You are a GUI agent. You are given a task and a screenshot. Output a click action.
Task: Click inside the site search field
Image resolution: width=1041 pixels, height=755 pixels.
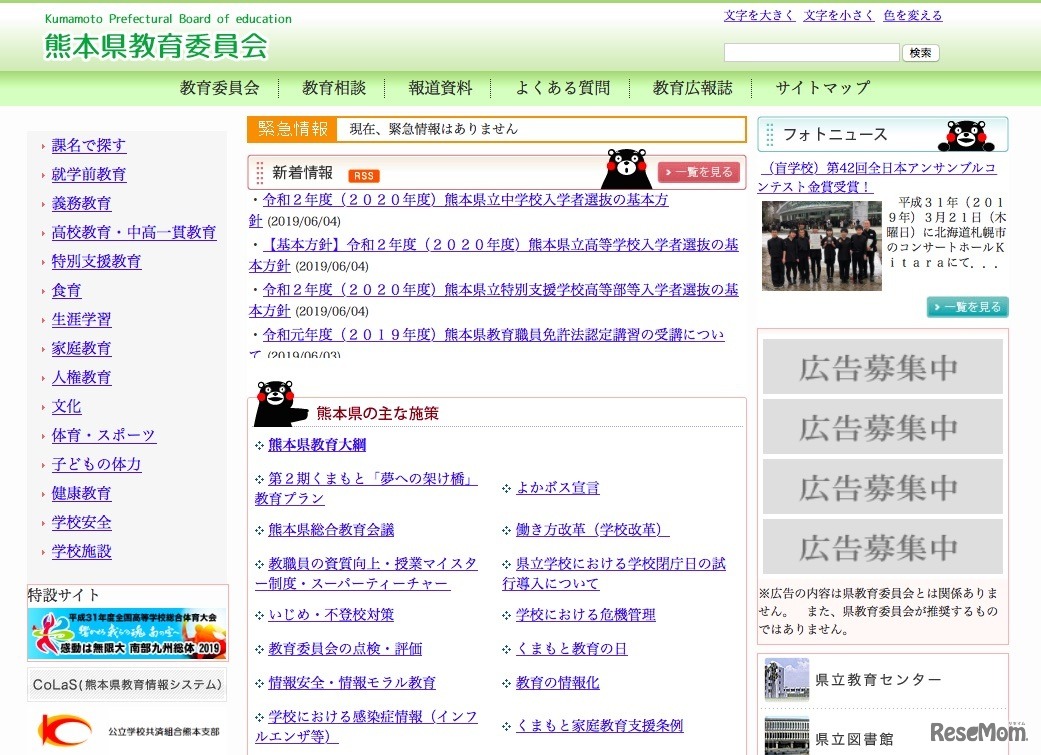(812, 51)
